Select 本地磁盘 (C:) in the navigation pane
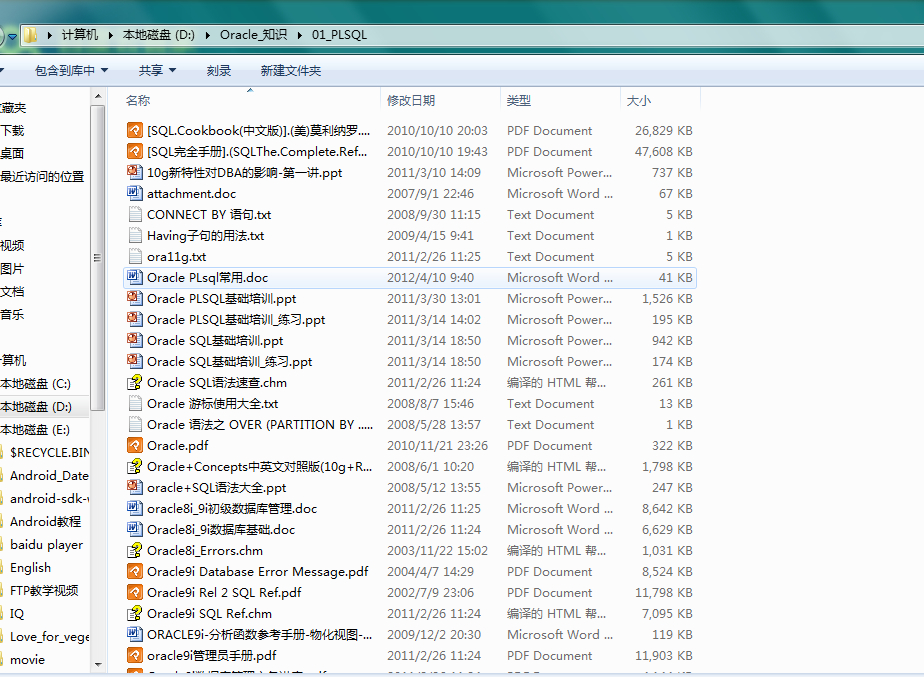 pyautogui.click(x=35, y=384)
